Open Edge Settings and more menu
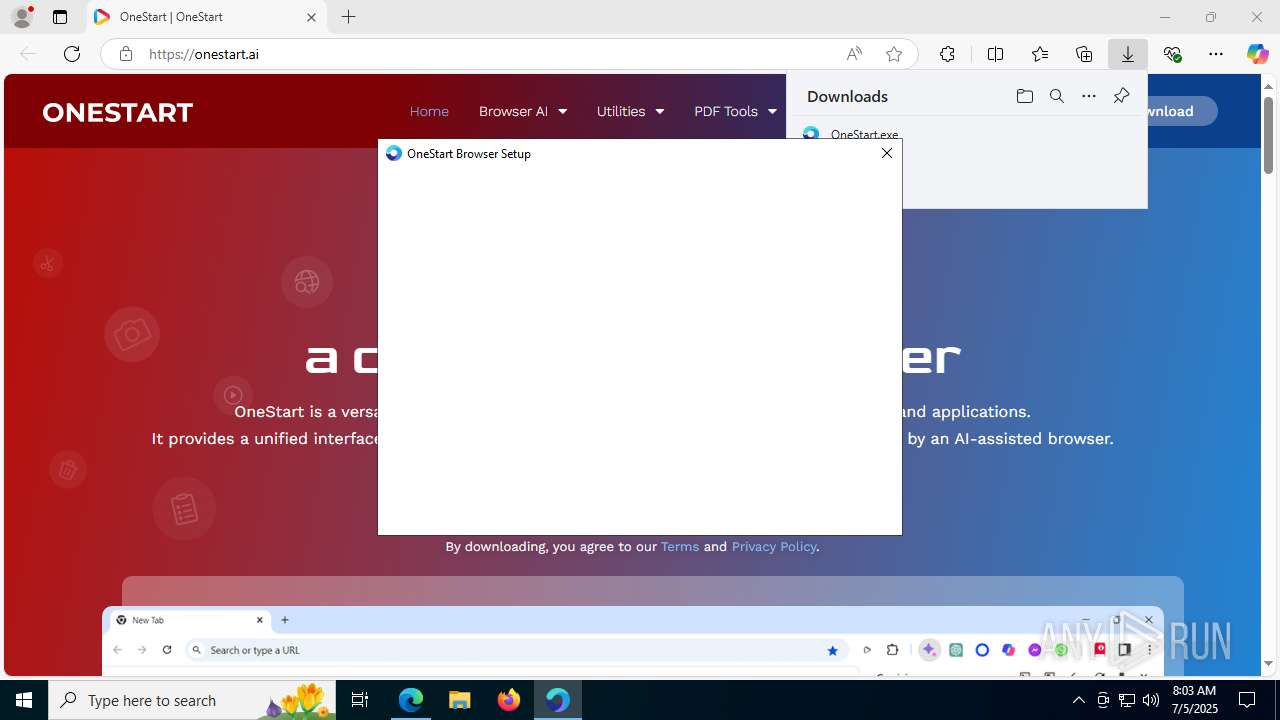This screenshot has height=720, width=1280. (1216, 54)
